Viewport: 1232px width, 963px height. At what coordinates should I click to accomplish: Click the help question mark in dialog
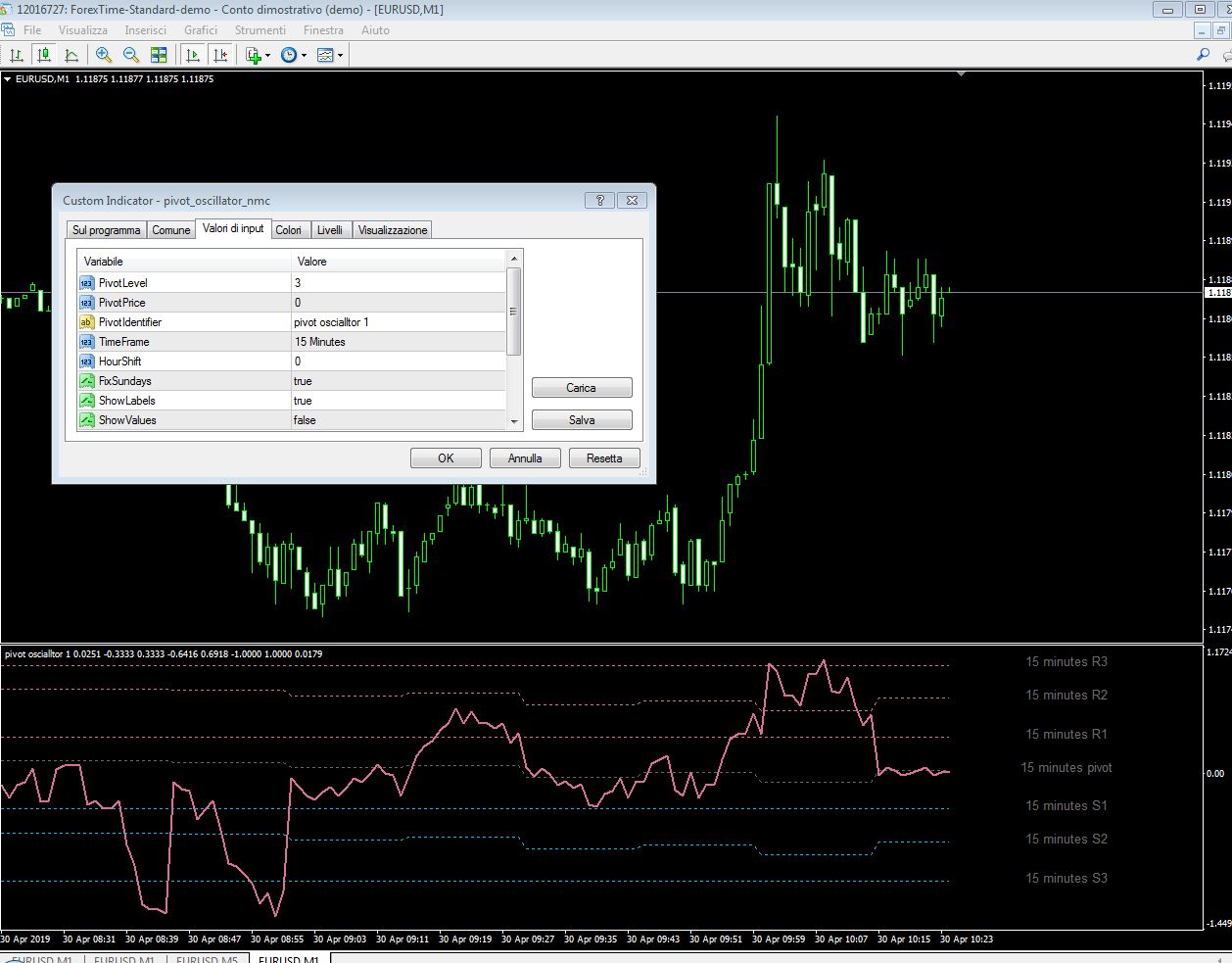[x=599, y=200]
